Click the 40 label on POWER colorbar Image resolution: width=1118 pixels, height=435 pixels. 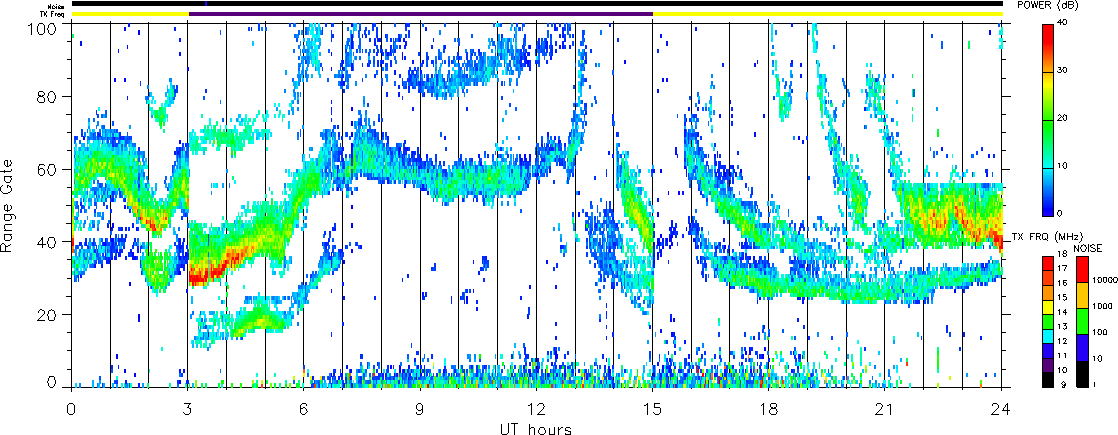pyautogui.click(x=1062, y=24)
